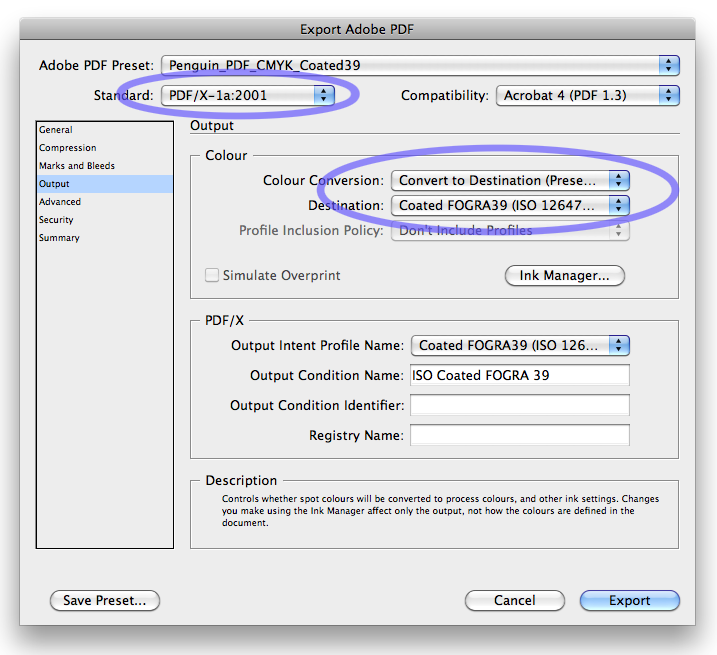Open the Standard PDF/X-1a:2001 dropdown

[248, 96]
